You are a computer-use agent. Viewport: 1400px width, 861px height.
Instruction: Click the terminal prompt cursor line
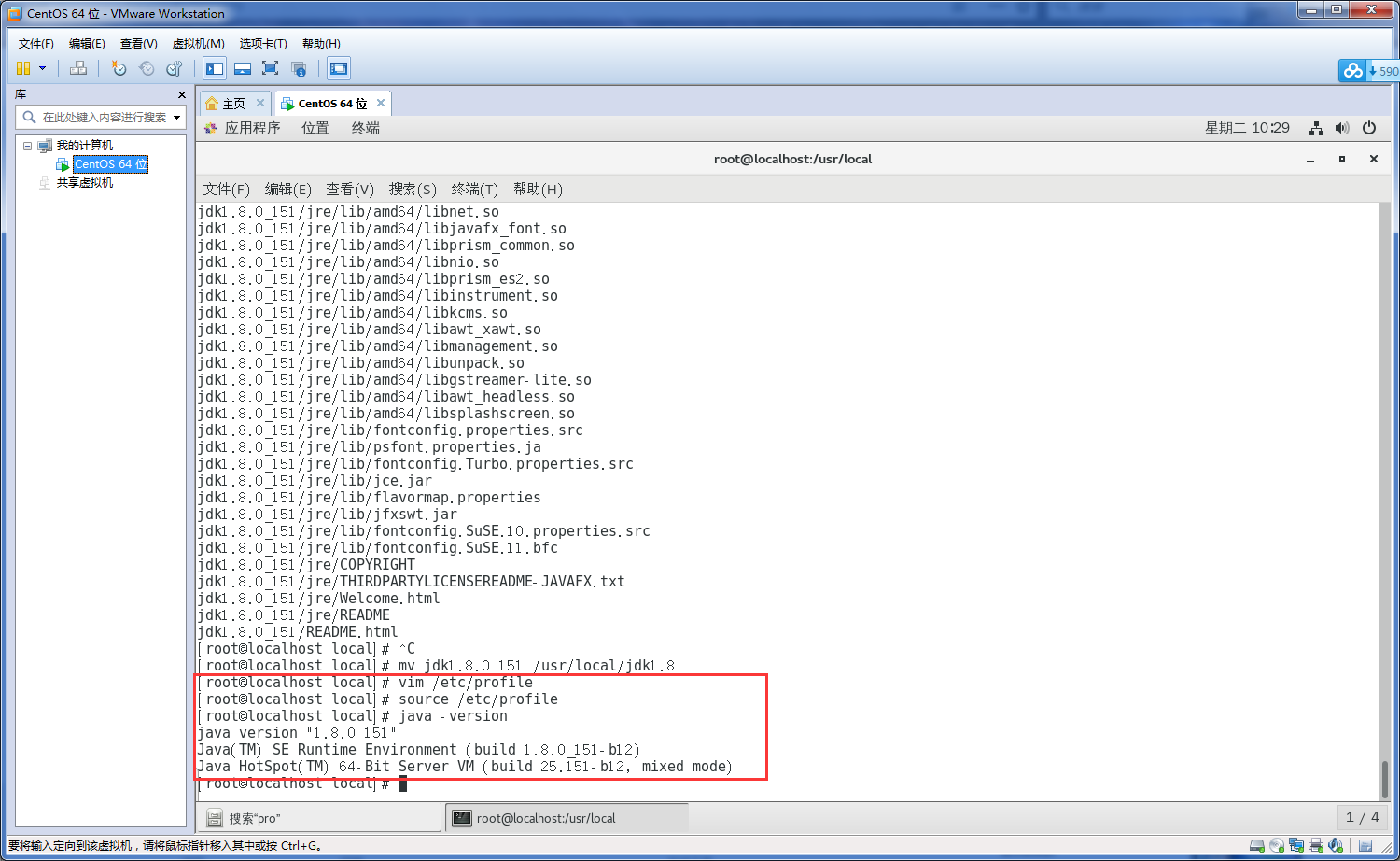(302, 783)
